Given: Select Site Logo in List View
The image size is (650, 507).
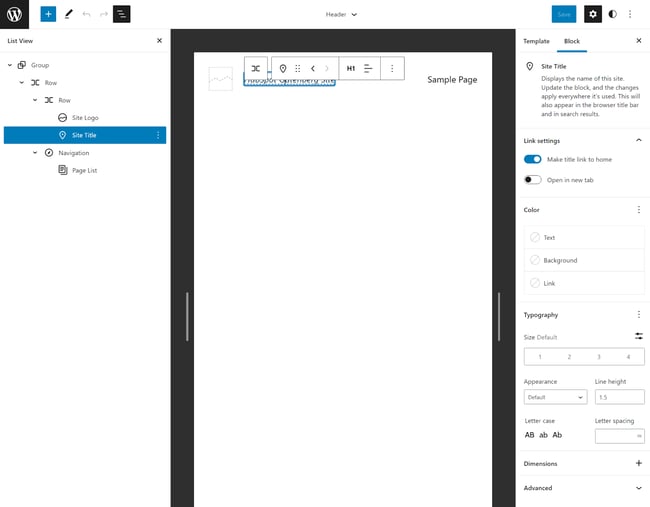Looking at the screenshot, I should [85, 118].
